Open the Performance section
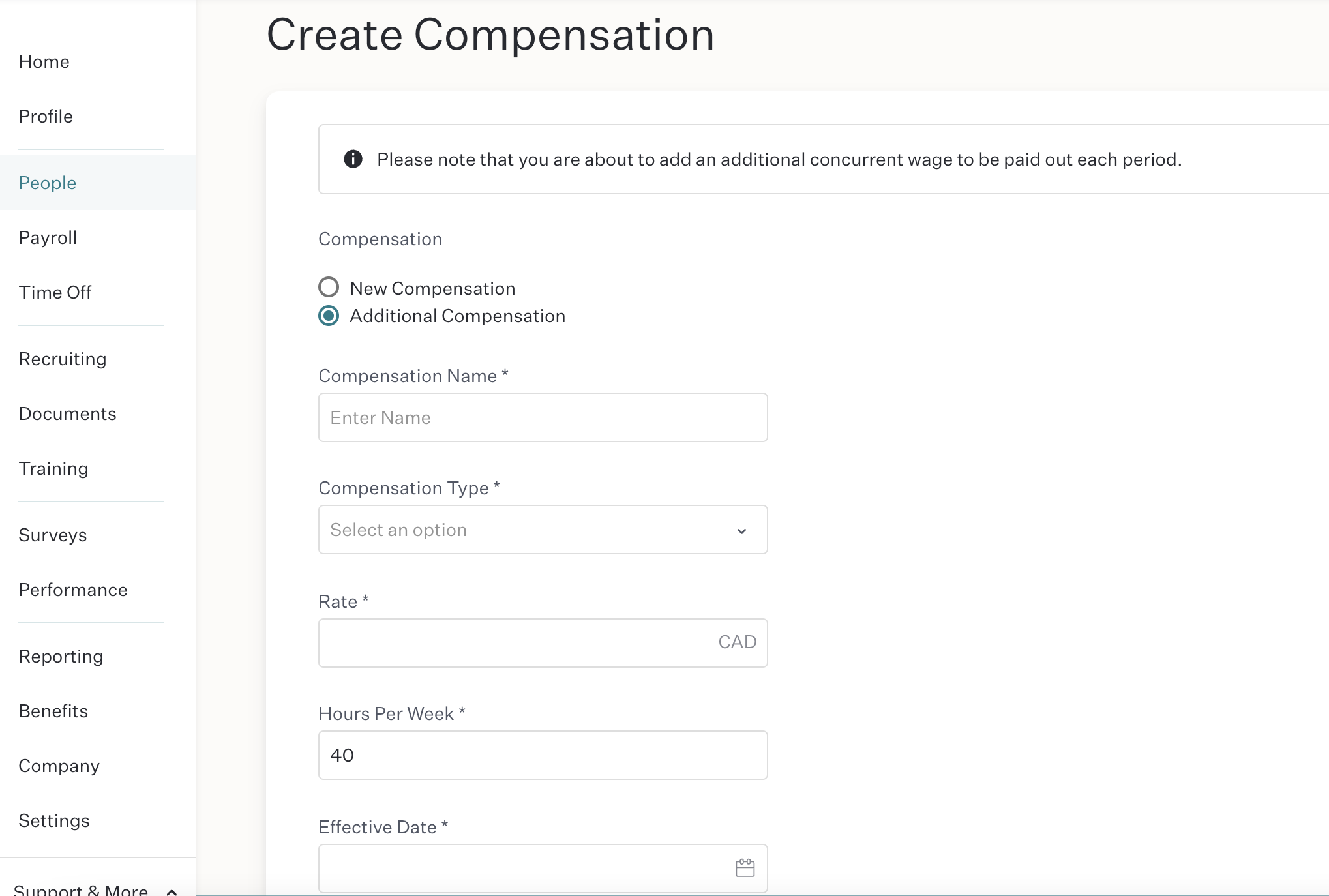Image resolution: width=1329 pixels, height=896 pixels. 73,590
